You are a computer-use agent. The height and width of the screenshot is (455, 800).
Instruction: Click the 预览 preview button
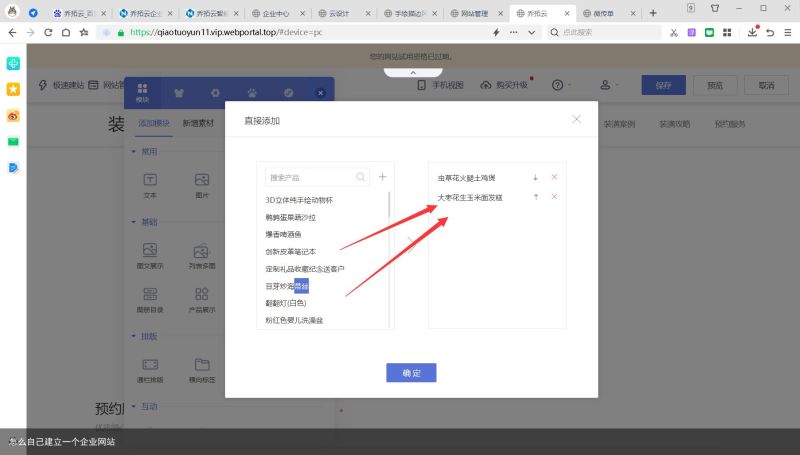715,85
